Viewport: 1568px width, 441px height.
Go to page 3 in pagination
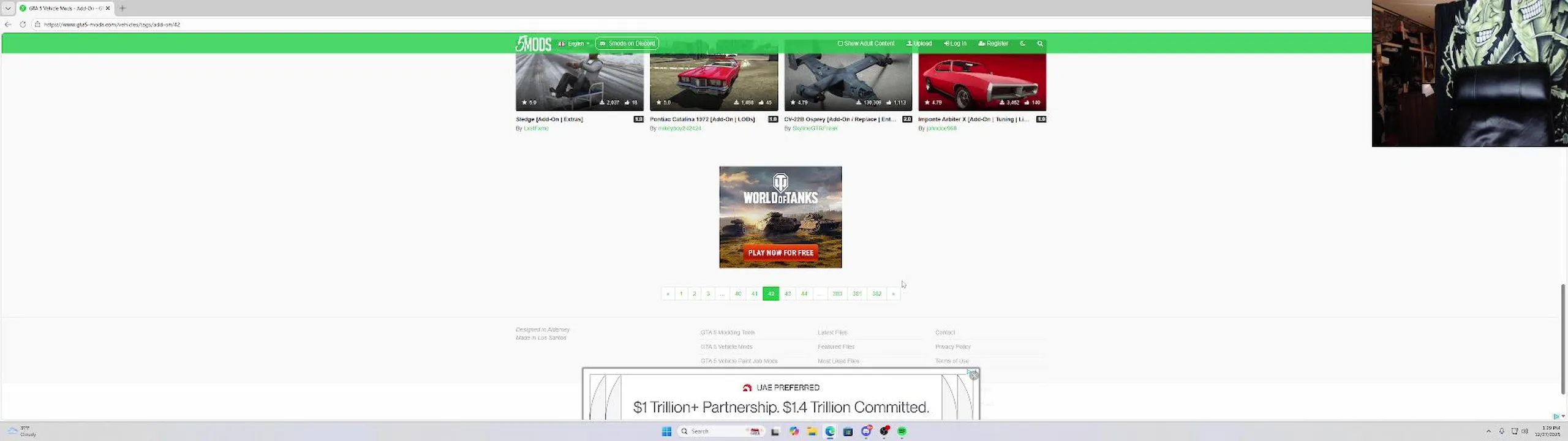[708, 294]
